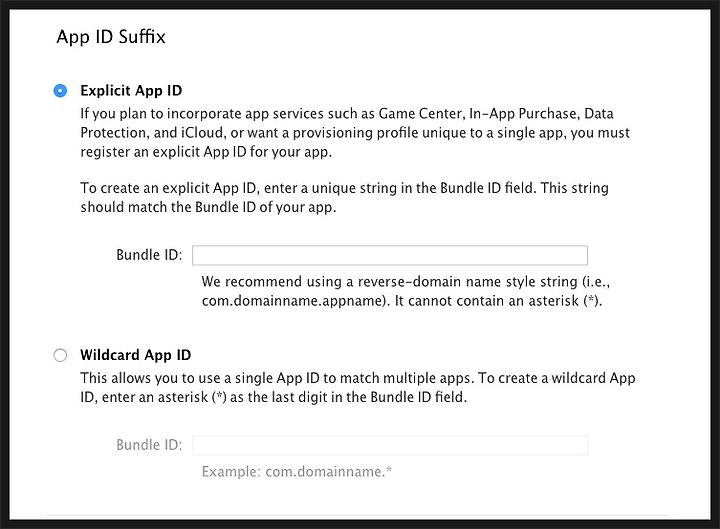720x529 pixels.
Task: Click the Bundle ID label under Explicit App ID
Action: pyautogui.click(x=149, y=255)
